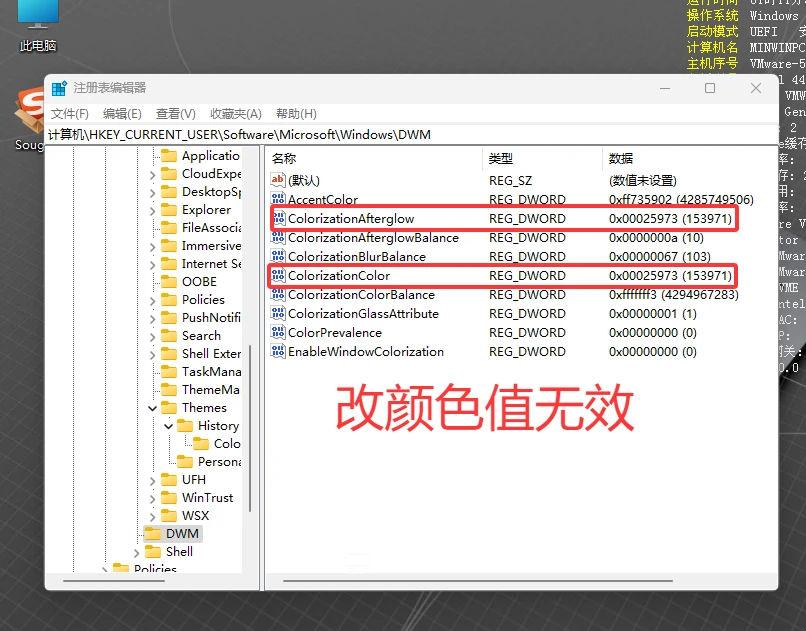
Task: Select the TaskMana folder icon
Action: click(169, 371)
